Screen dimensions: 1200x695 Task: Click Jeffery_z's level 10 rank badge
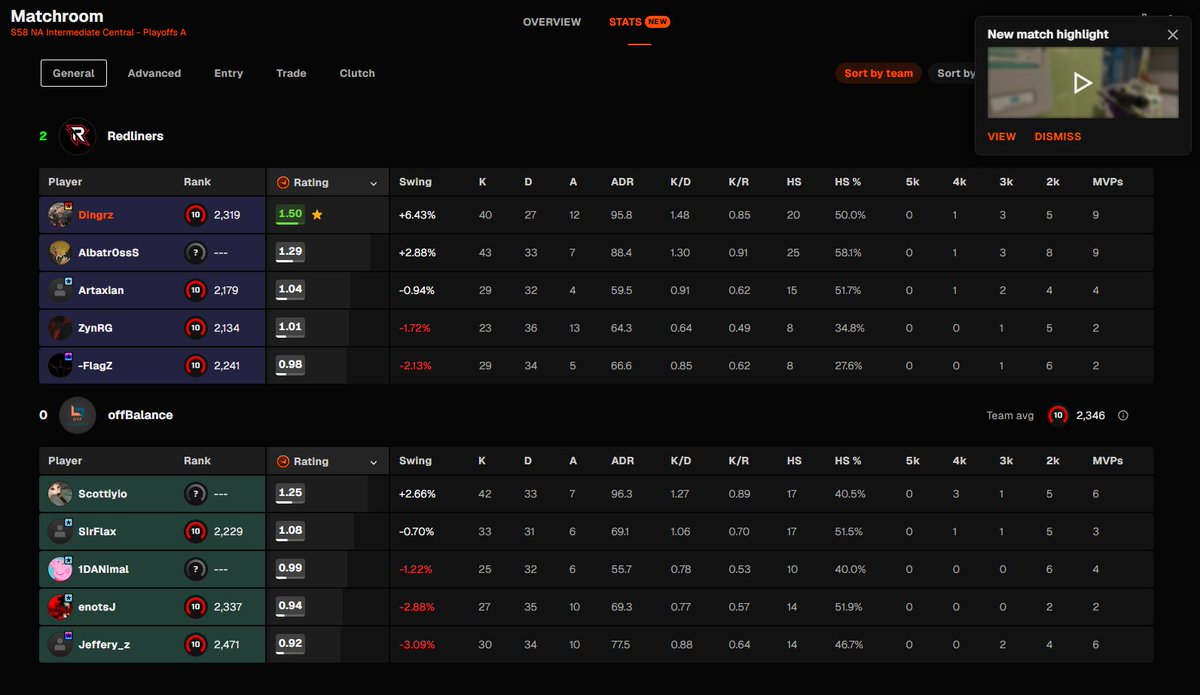point(195,644)
